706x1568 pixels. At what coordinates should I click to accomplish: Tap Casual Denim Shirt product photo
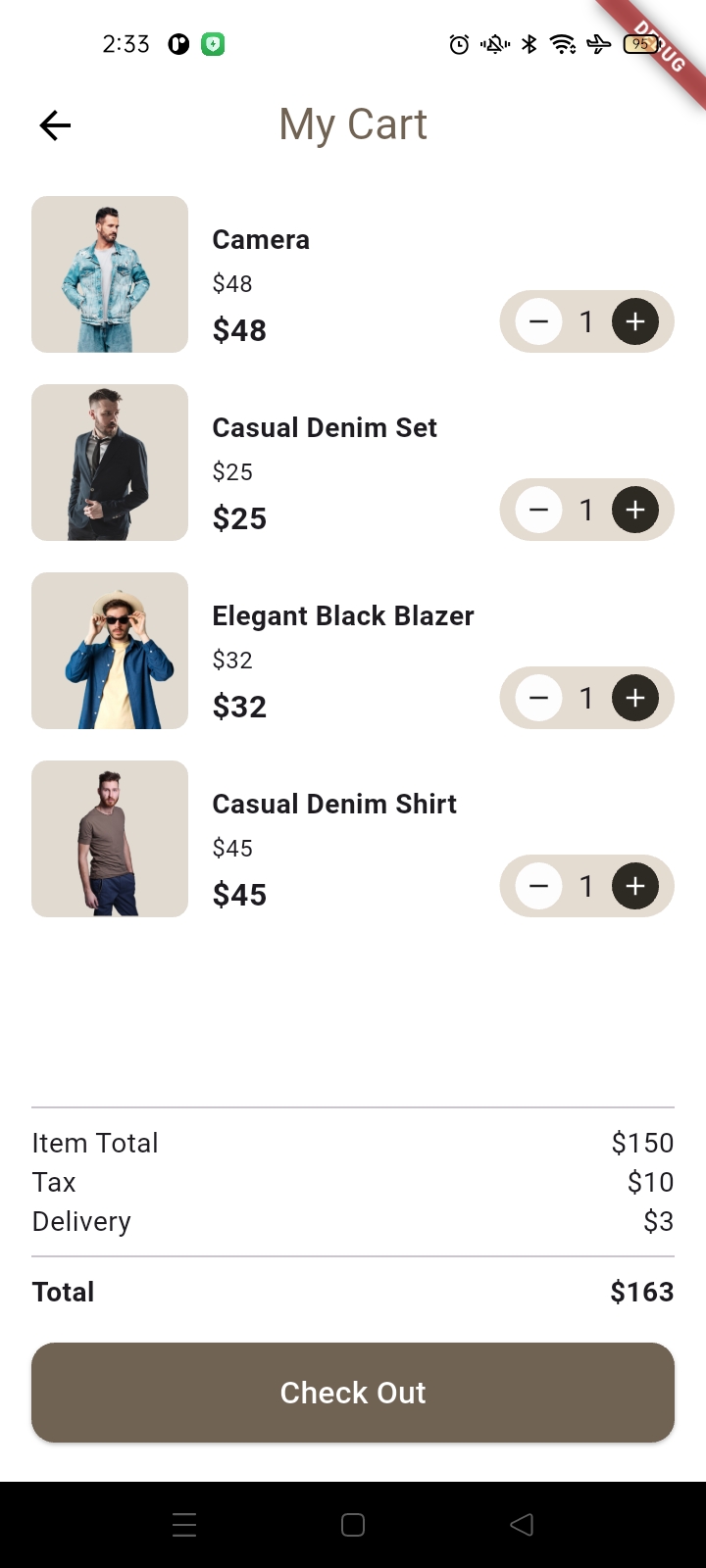click(110, 839)
